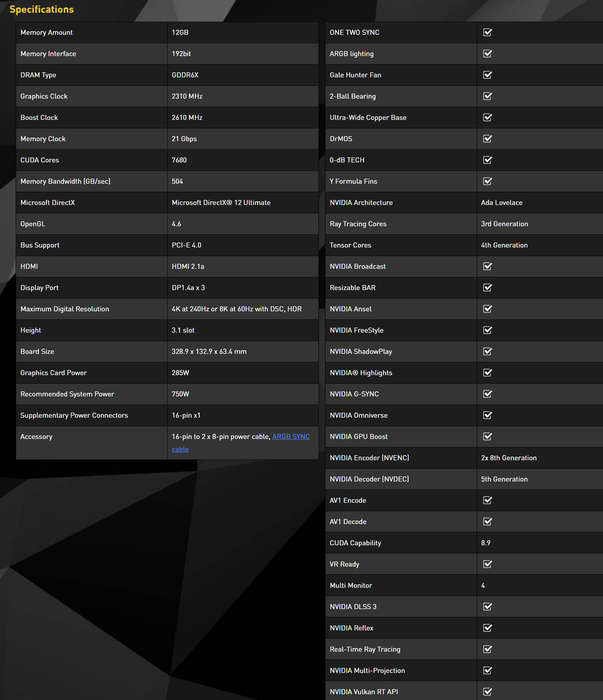603x700 pixels.
Task: Click the ARGB lighting checkmark
Action: click(487, 54)
